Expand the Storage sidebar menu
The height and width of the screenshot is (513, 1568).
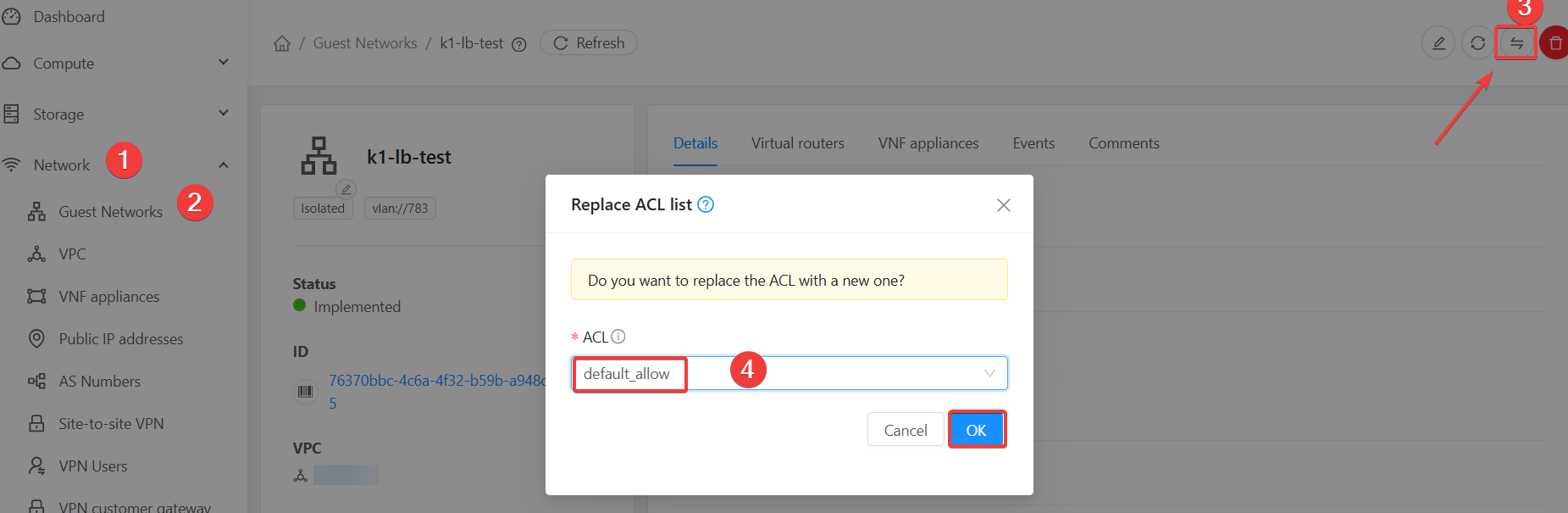(x=224, y=113)
